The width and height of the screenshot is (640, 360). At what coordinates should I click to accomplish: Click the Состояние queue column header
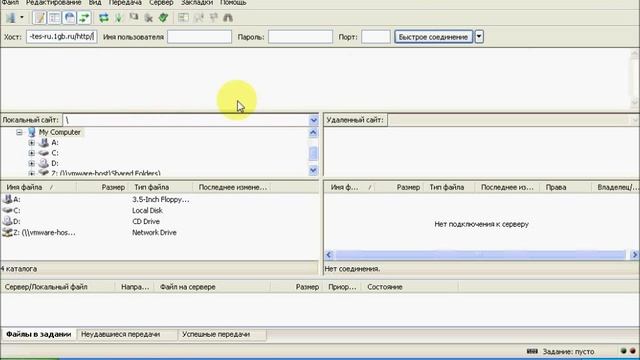coord(410,287)
